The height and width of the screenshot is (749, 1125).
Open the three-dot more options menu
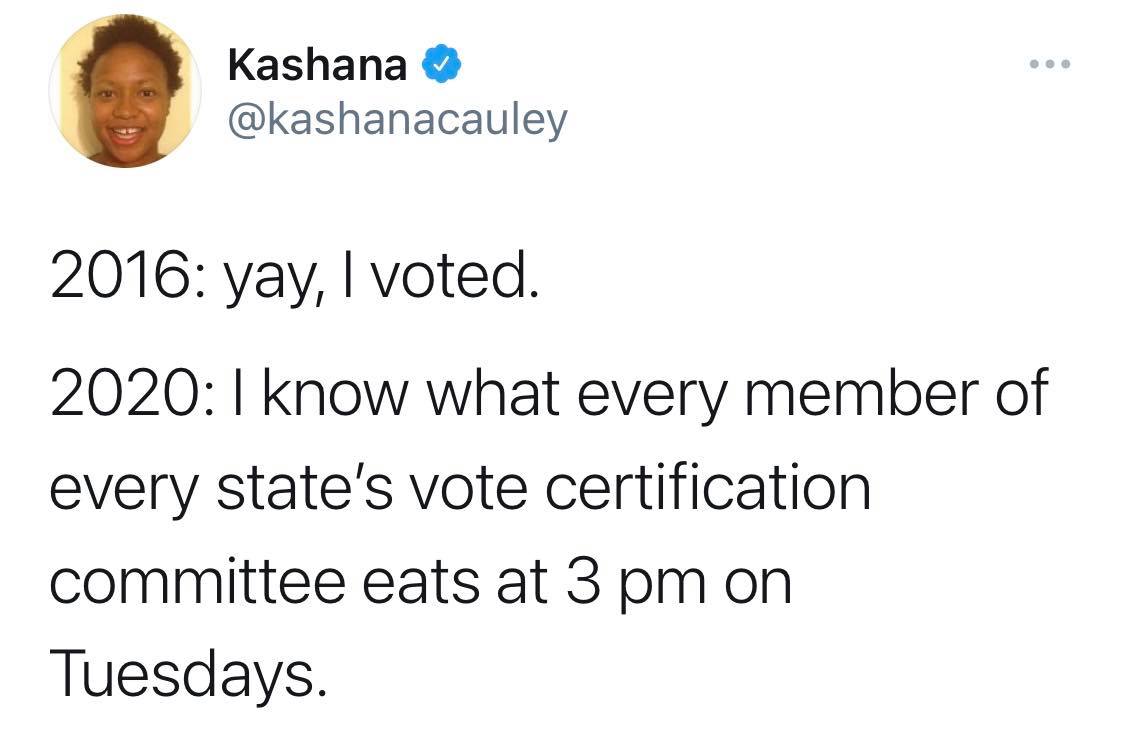coord(1050,64)
